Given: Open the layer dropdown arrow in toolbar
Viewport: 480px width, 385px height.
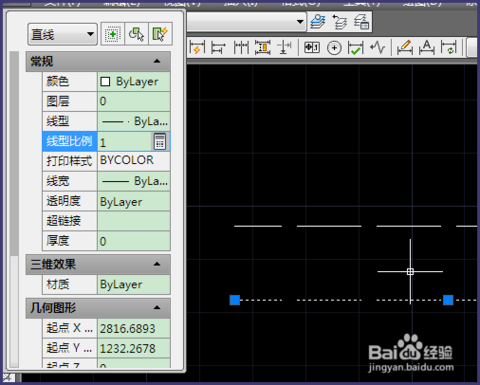Looking at the screenshot, I should coord(300,22).
